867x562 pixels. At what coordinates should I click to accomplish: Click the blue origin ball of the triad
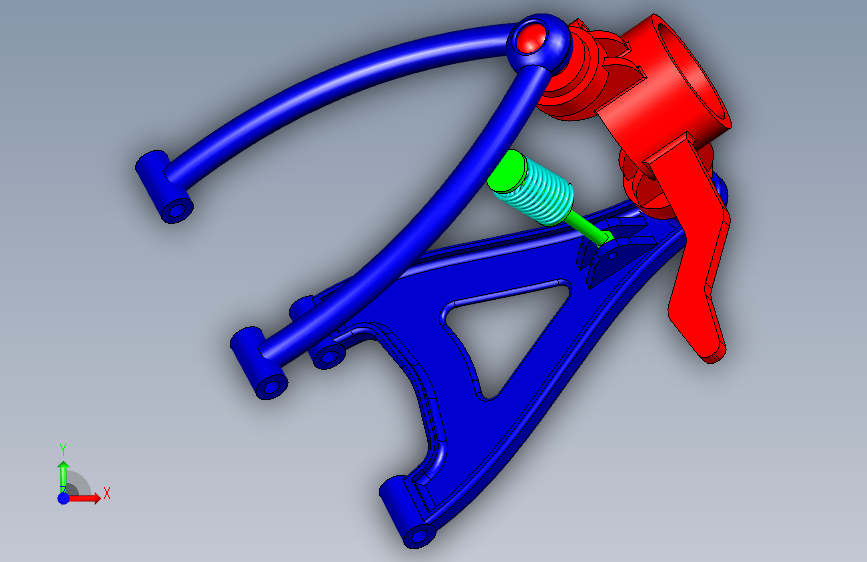pyautogui.click(x=64, y=498)
